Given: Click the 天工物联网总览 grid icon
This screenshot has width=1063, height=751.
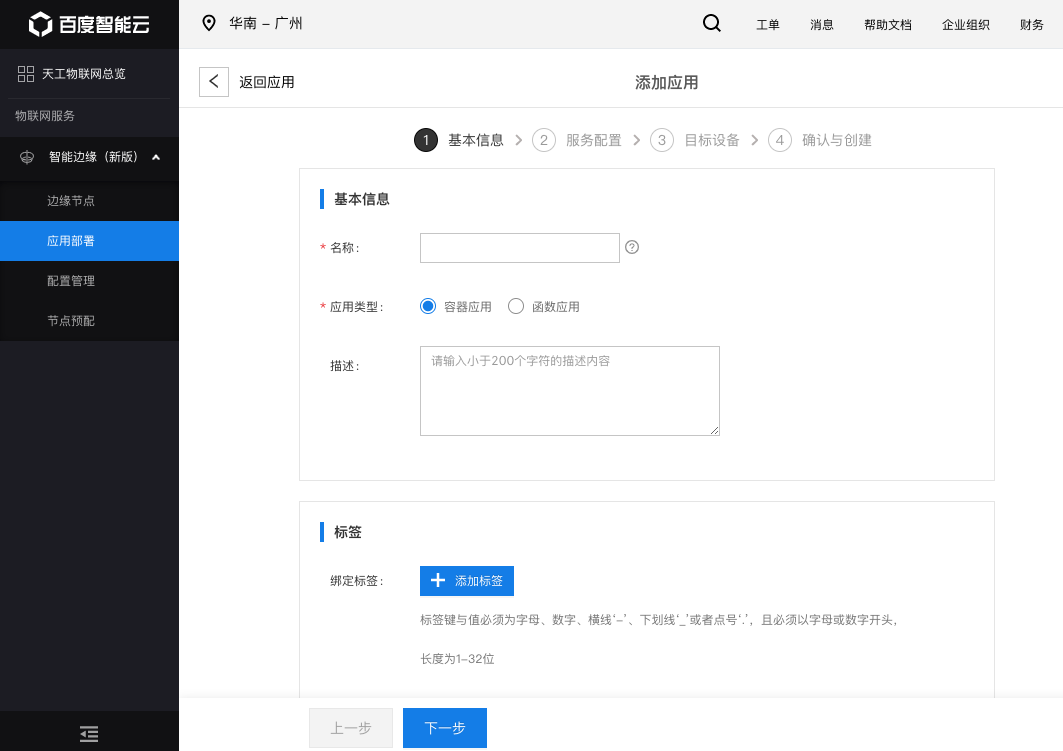Looking at the screenshot, I should [26, 74].
